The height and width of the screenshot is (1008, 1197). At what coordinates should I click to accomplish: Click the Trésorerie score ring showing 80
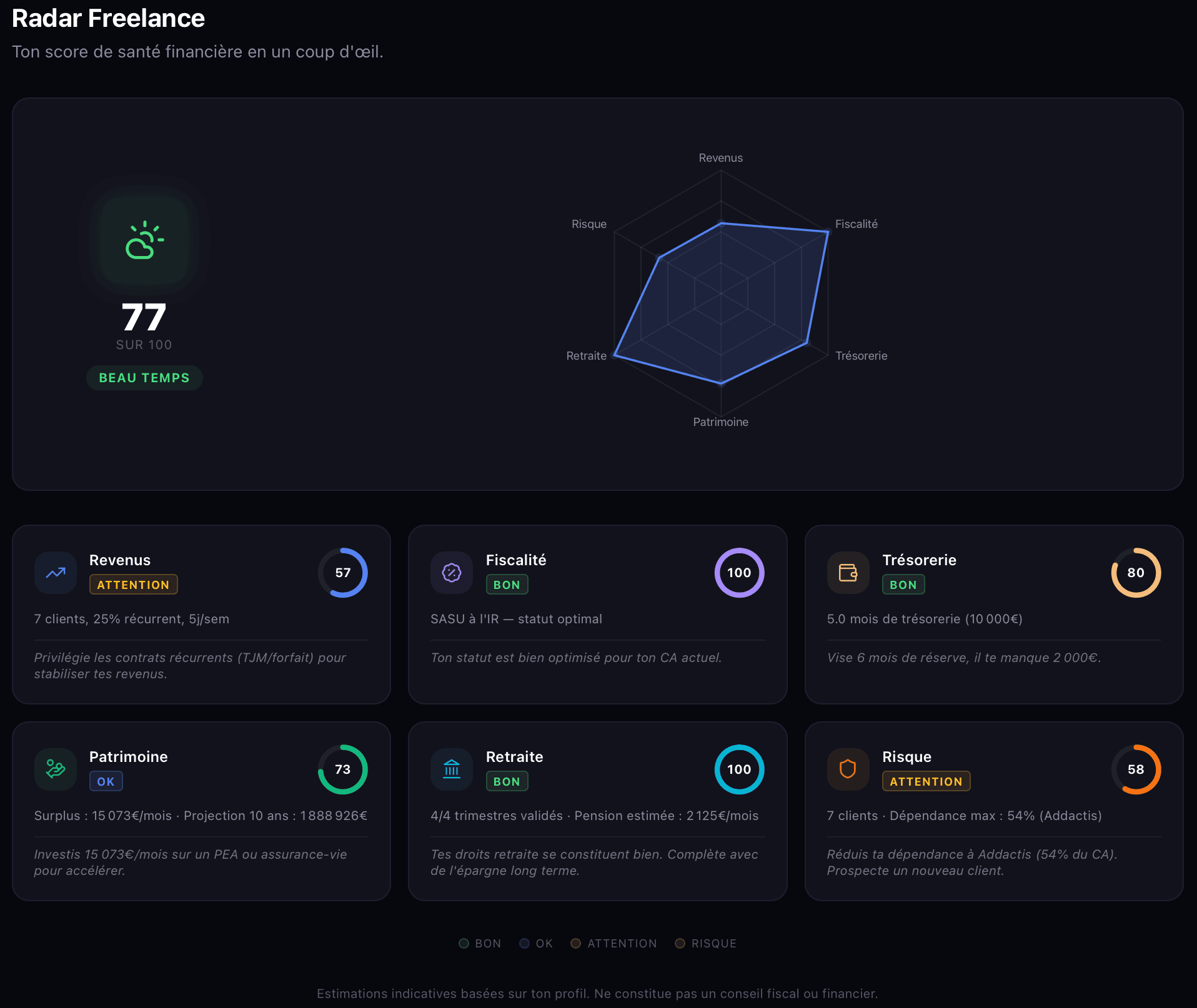click(1135, 573)
